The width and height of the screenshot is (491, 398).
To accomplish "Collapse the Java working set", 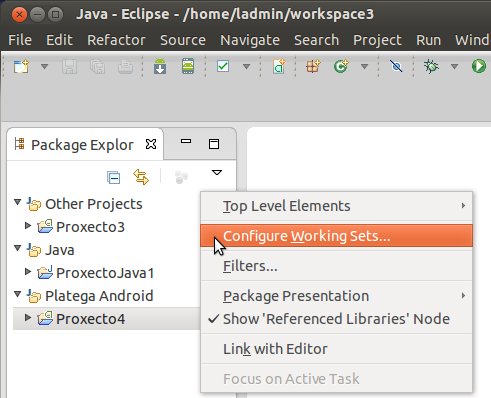I will click(x=18, y=248).
